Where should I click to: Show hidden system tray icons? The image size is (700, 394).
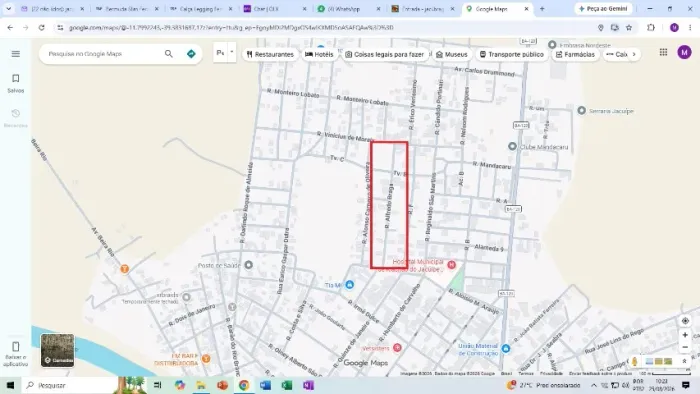click(594, 385)
